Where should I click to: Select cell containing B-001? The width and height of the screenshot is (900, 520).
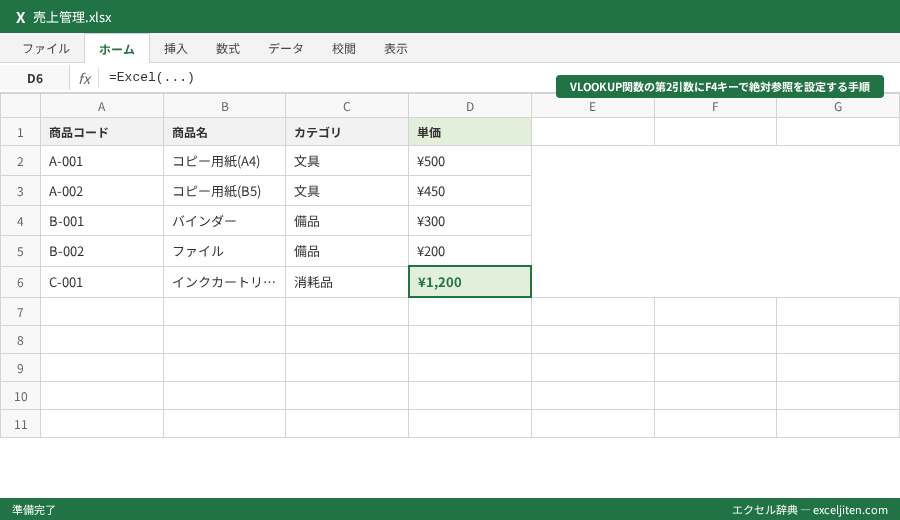pos(102,221)
